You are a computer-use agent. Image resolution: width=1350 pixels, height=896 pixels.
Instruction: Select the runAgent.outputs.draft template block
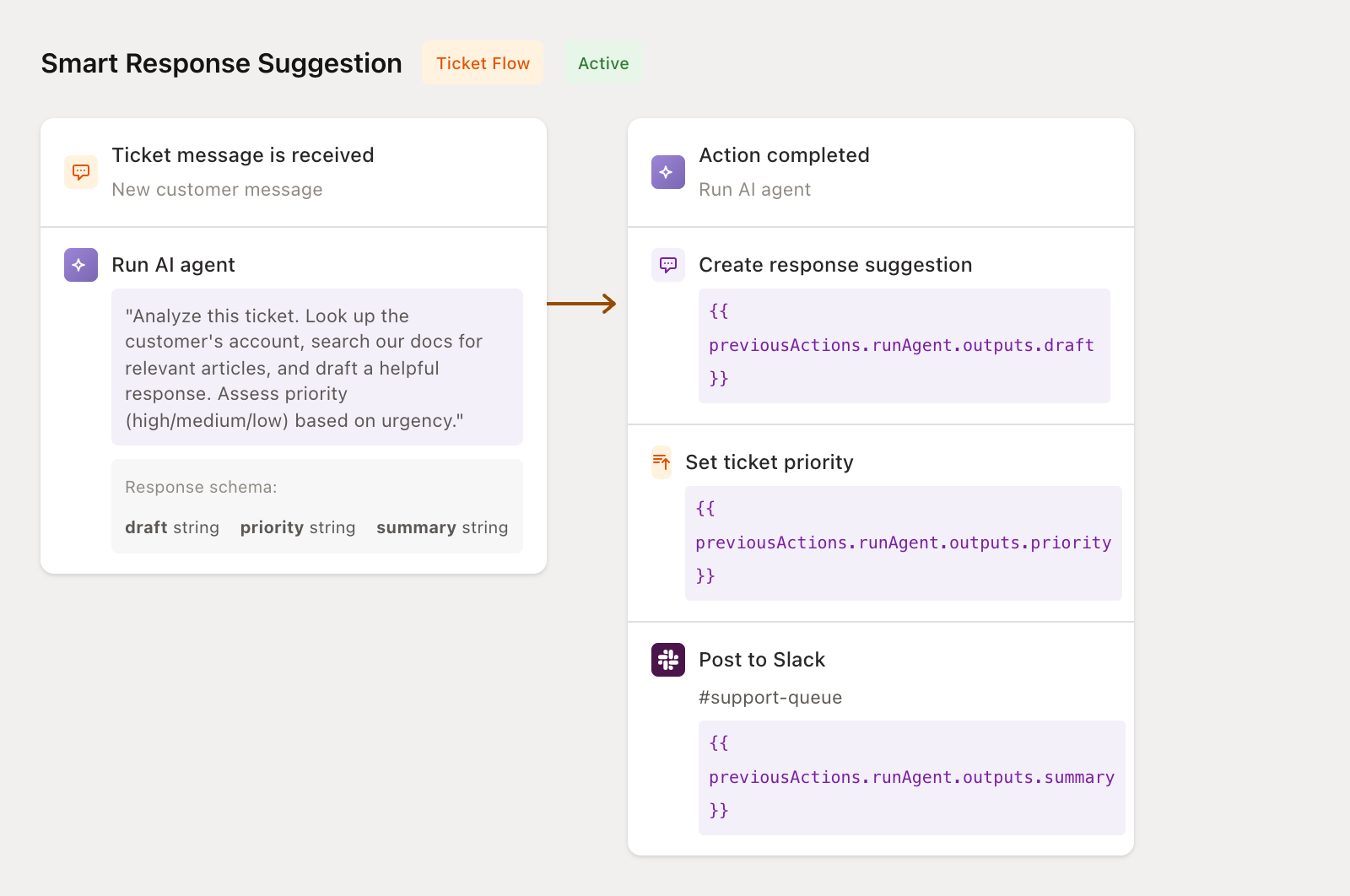coord(904,345)
